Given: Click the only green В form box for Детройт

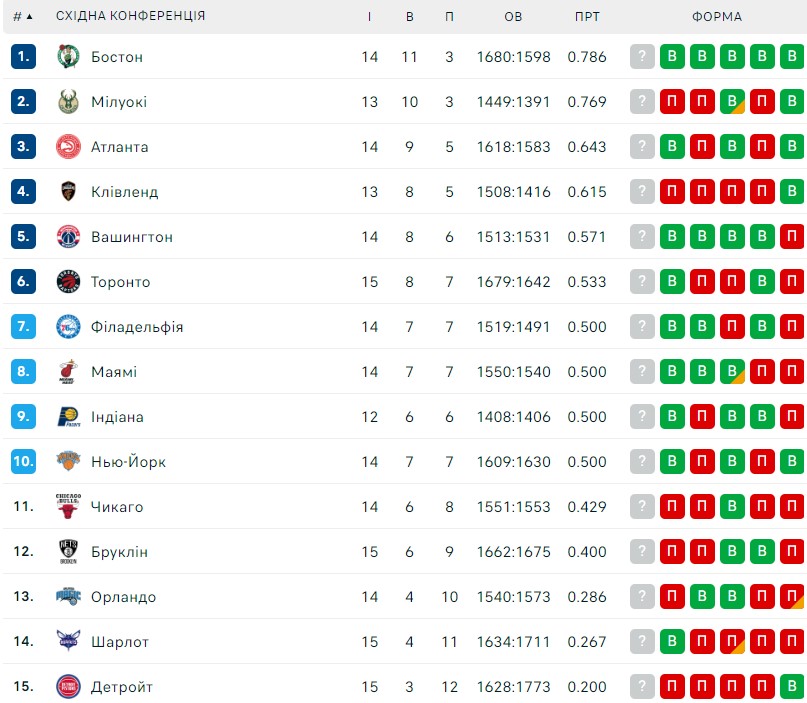Looking at the screenshot, I should [x=792, y=687].
